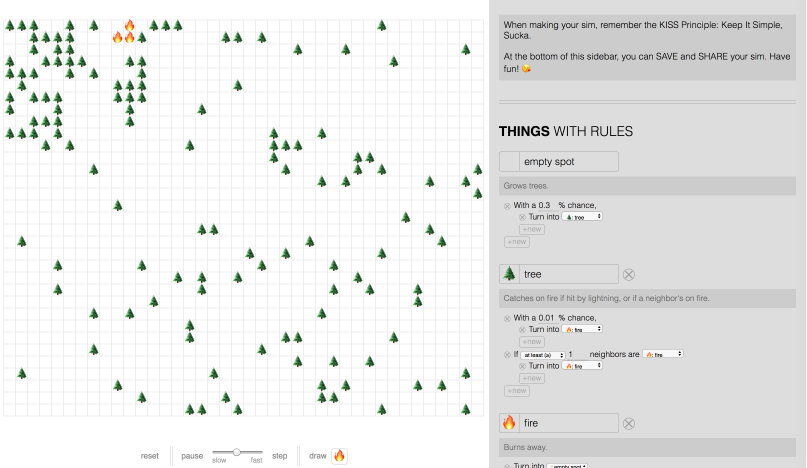Remove the 0.3% chance rule for empty spot
This screenshot has height=468, width=807.
507,205
